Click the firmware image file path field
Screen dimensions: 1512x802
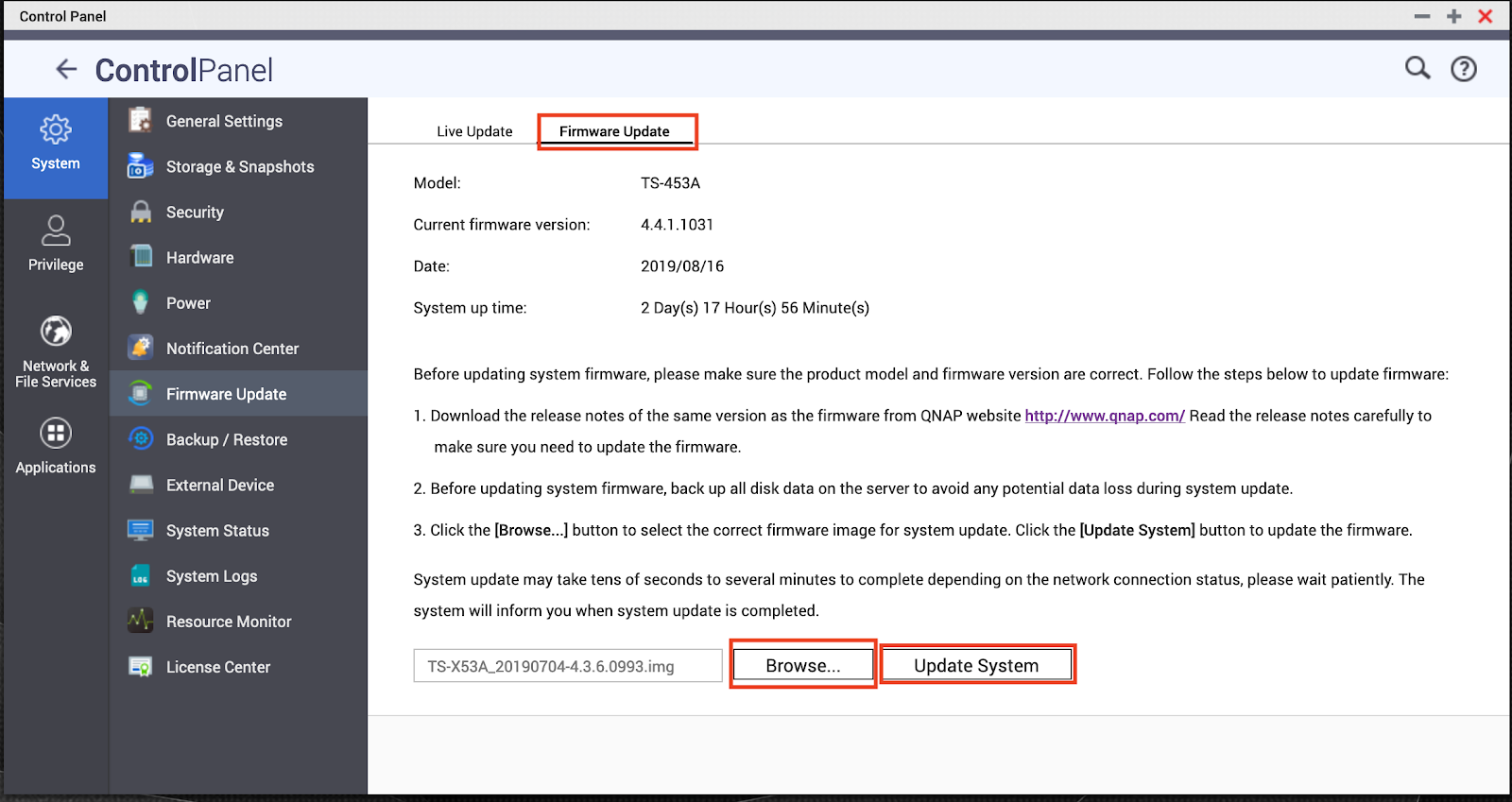567,666
